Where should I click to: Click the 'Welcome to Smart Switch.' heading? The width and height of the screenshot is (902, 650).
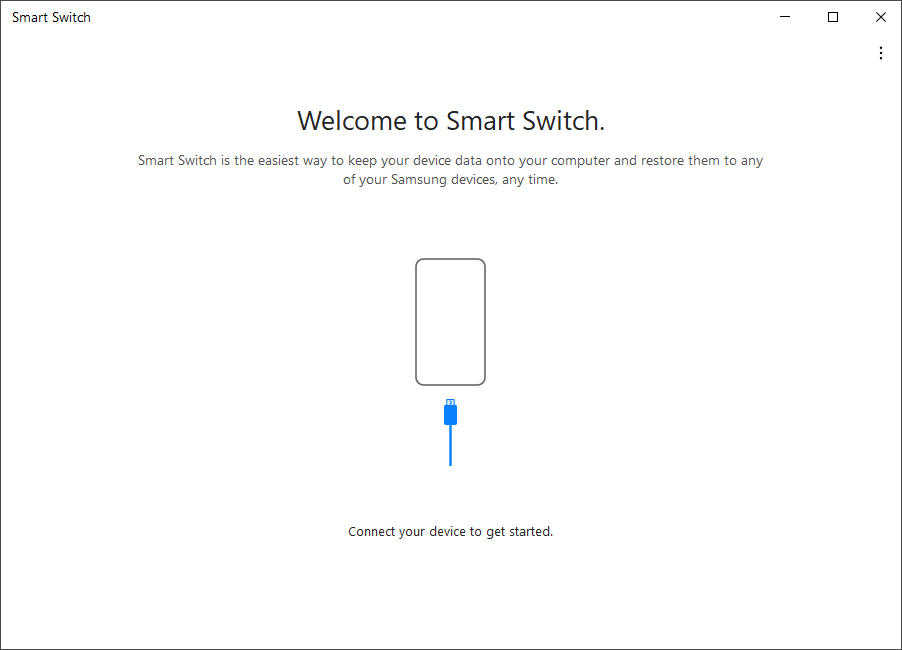click(x=451, y=121)
